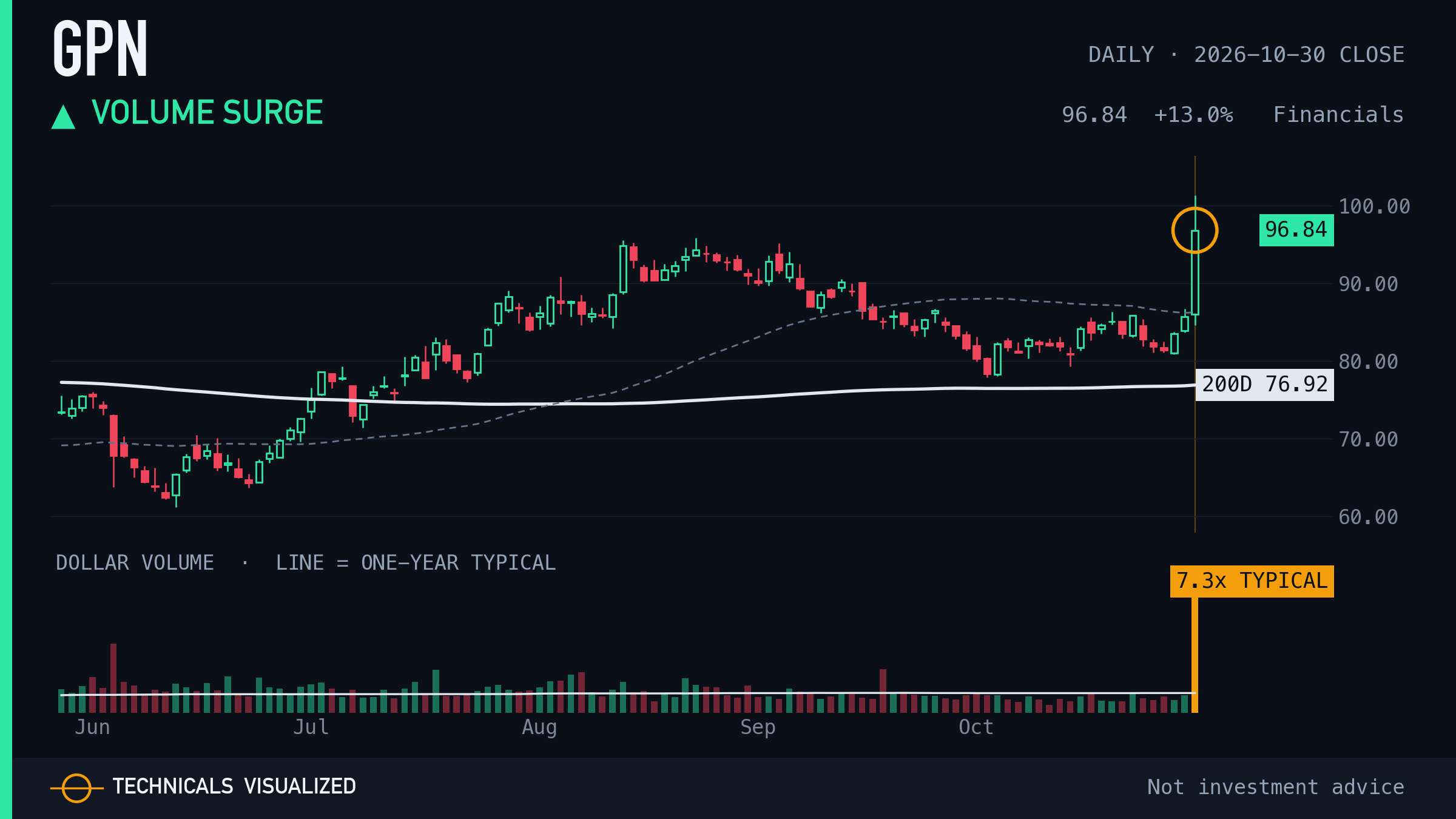Click the green 96.84 price tag
Screen dimensions: 1456x819
click(1296, 230)
